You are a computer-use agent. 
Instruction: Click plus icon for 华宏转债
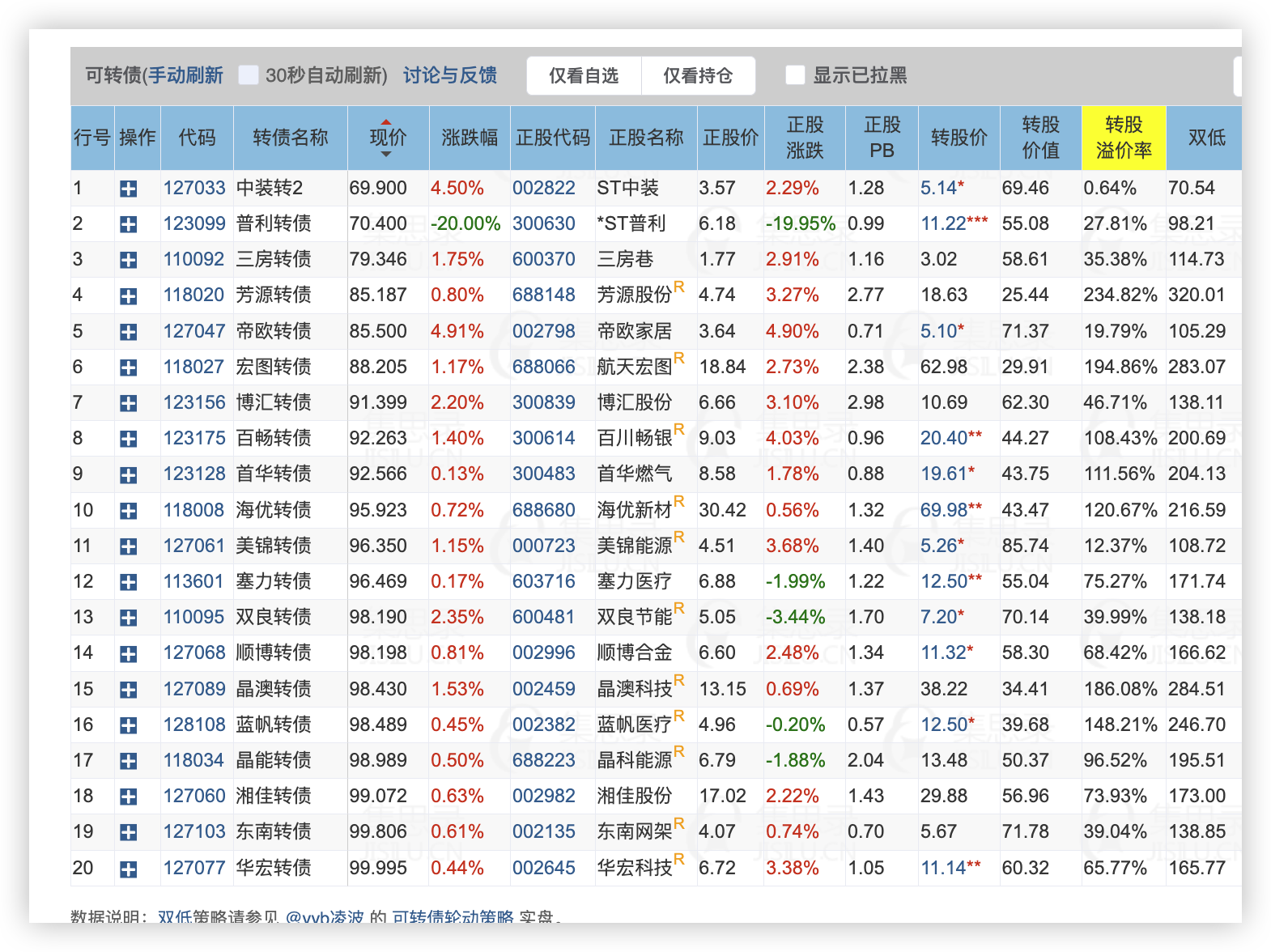click(128, 869)
